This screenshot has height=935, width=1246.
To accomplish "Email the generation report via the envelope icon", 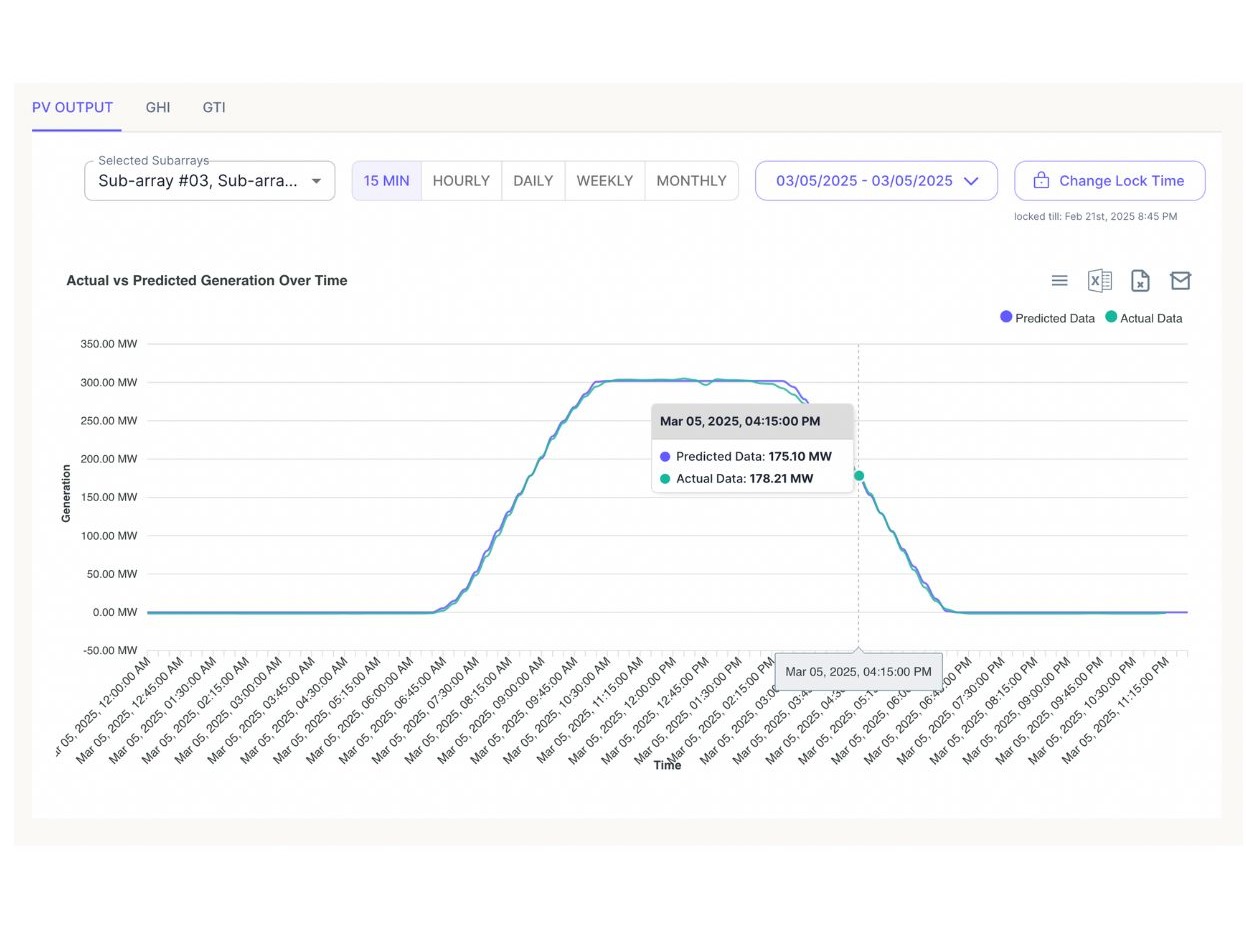I will pyautogui.click(x=1181, y=281).
